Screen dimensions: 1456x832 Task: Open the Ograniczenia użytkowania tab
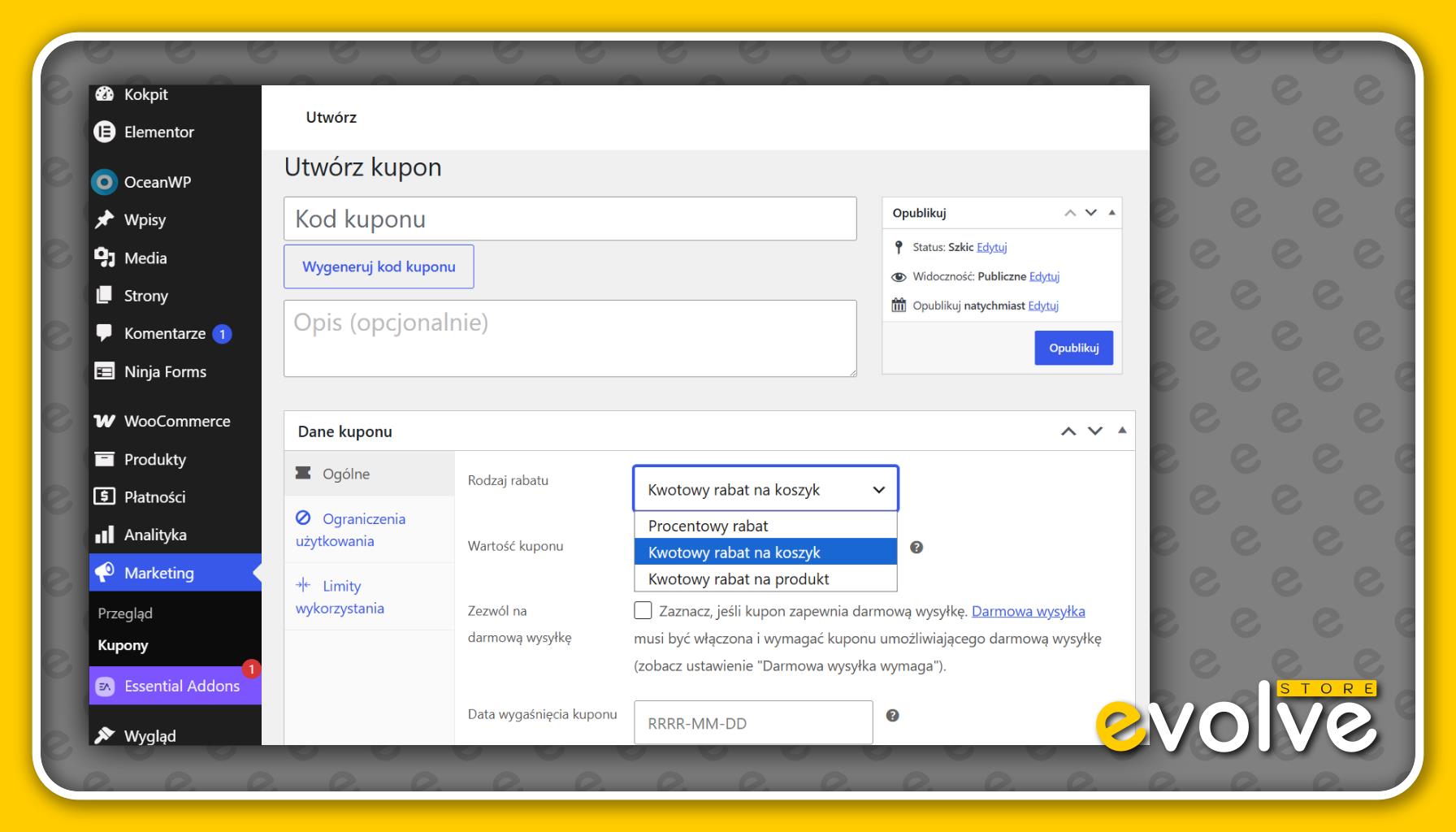[x=370, y=530]
